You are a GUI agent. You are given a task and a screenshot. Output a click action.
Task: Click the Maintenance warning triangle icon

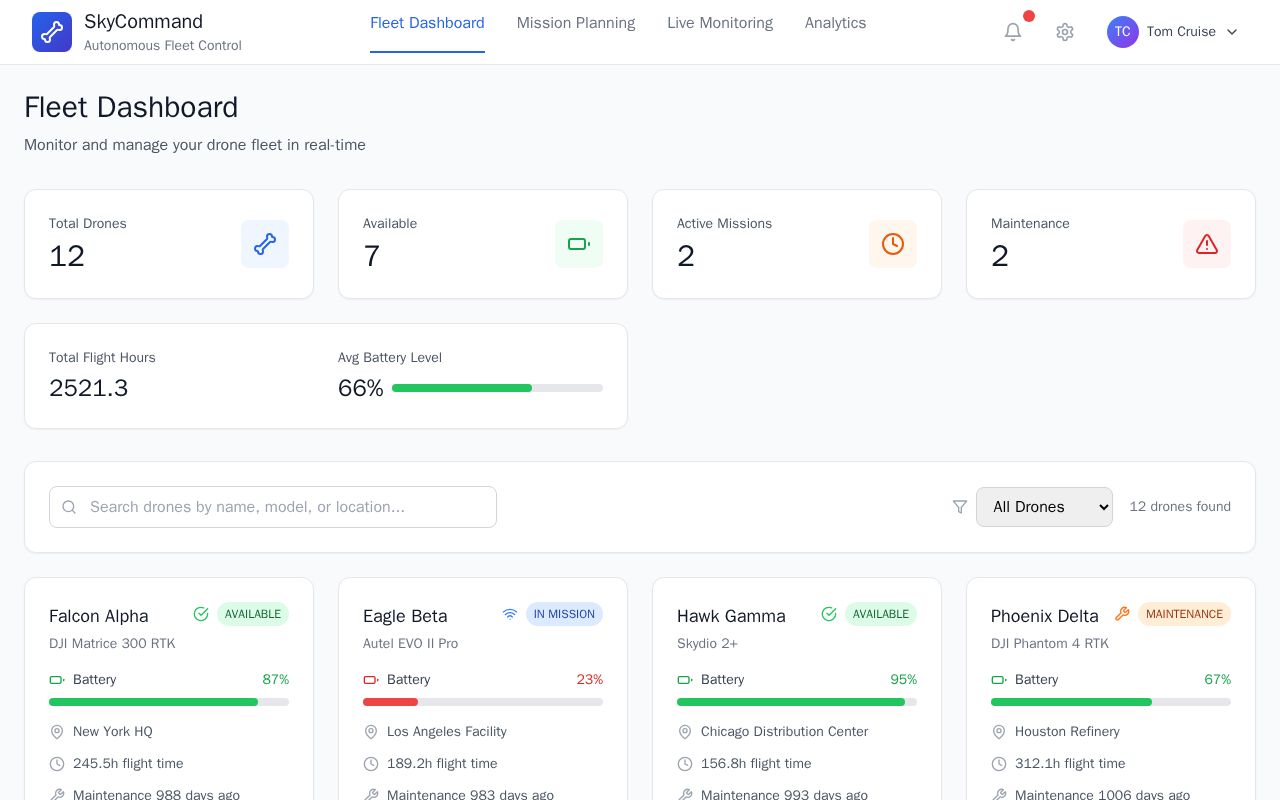[1207, 244]
